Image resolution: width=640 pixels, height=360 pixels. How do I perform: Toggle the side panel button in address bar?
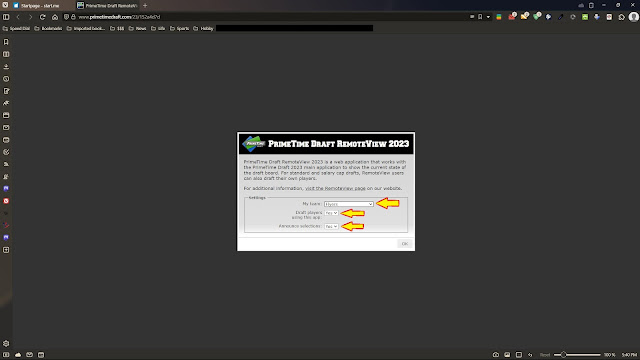pyautogui.click(x=6, y=17)
